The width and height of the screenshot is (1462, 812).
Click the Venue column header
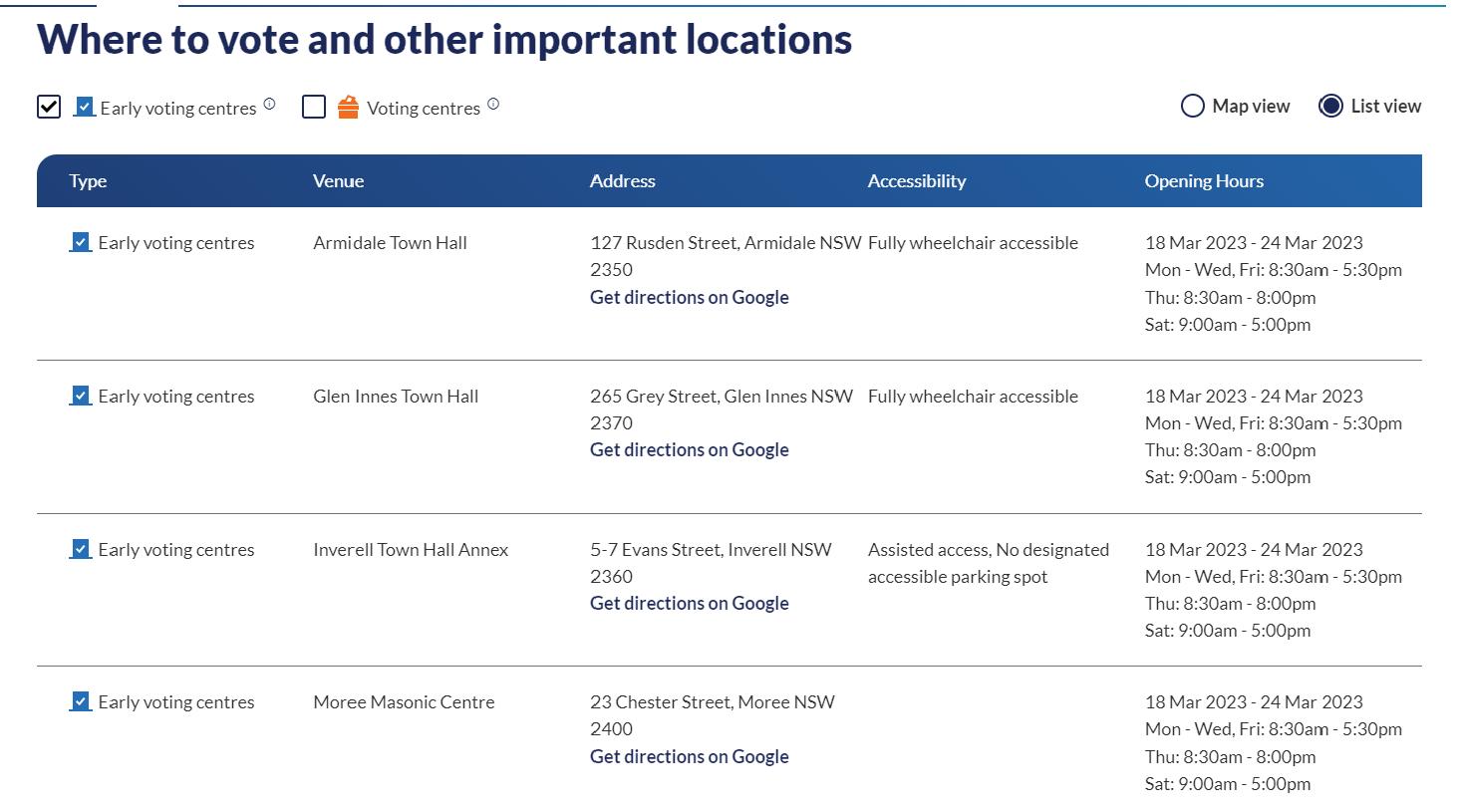pyautogui.click(x=339, y=180)
